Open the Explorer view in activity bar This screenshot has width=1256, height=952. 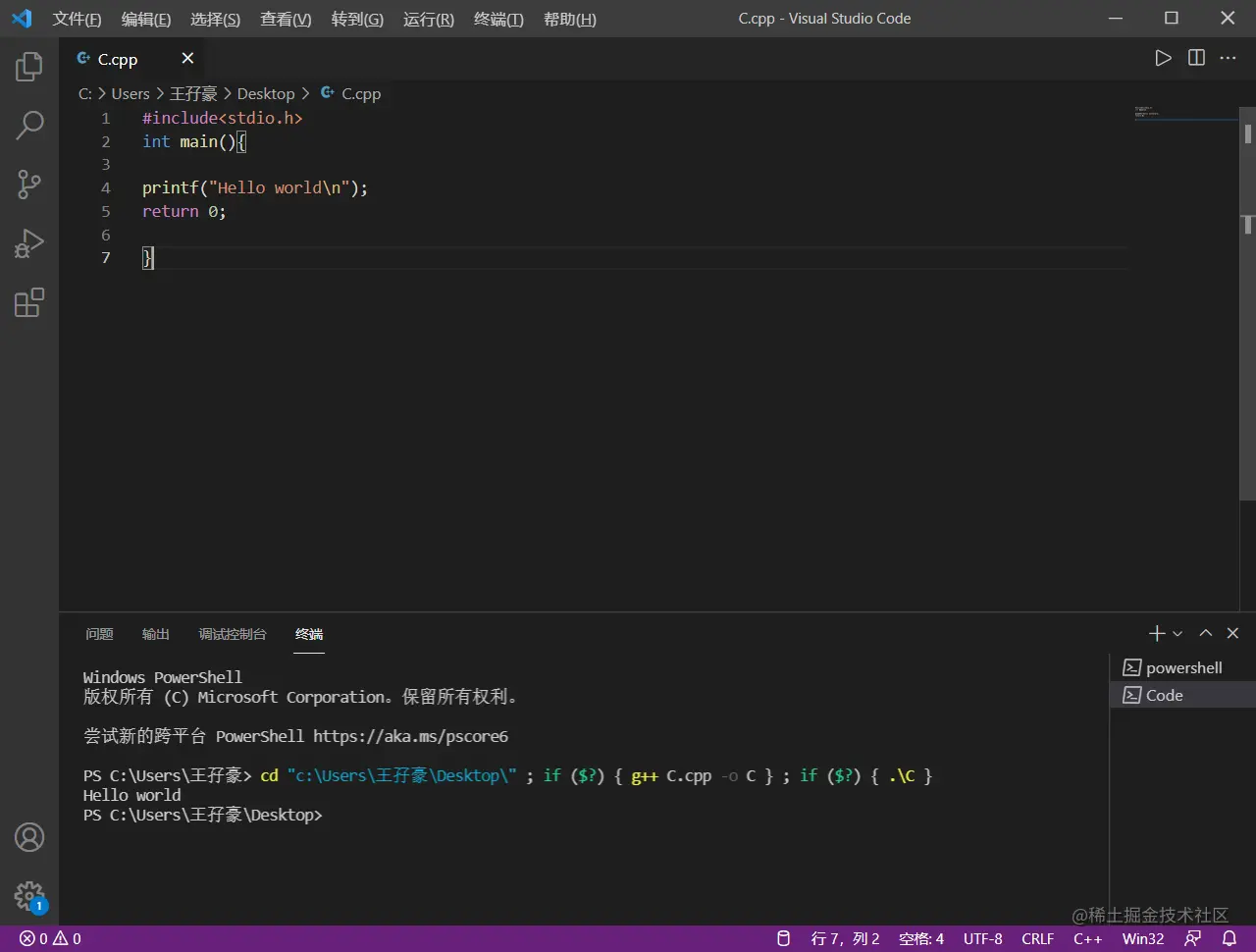(x=29, y=67)
